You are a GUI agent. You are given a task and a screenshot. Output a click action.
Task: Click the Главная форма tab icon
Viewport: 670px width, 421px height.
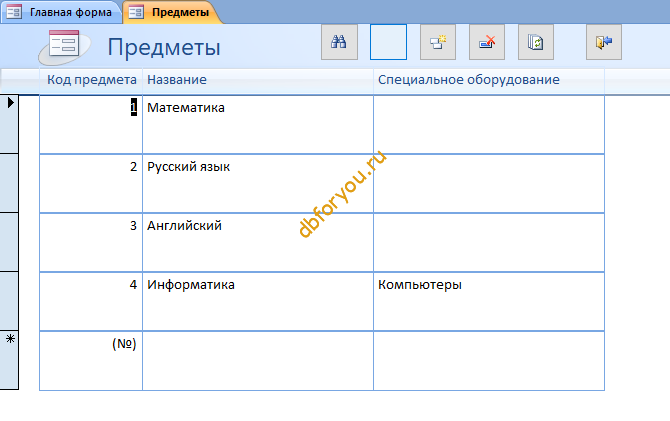tap(14, 12)
